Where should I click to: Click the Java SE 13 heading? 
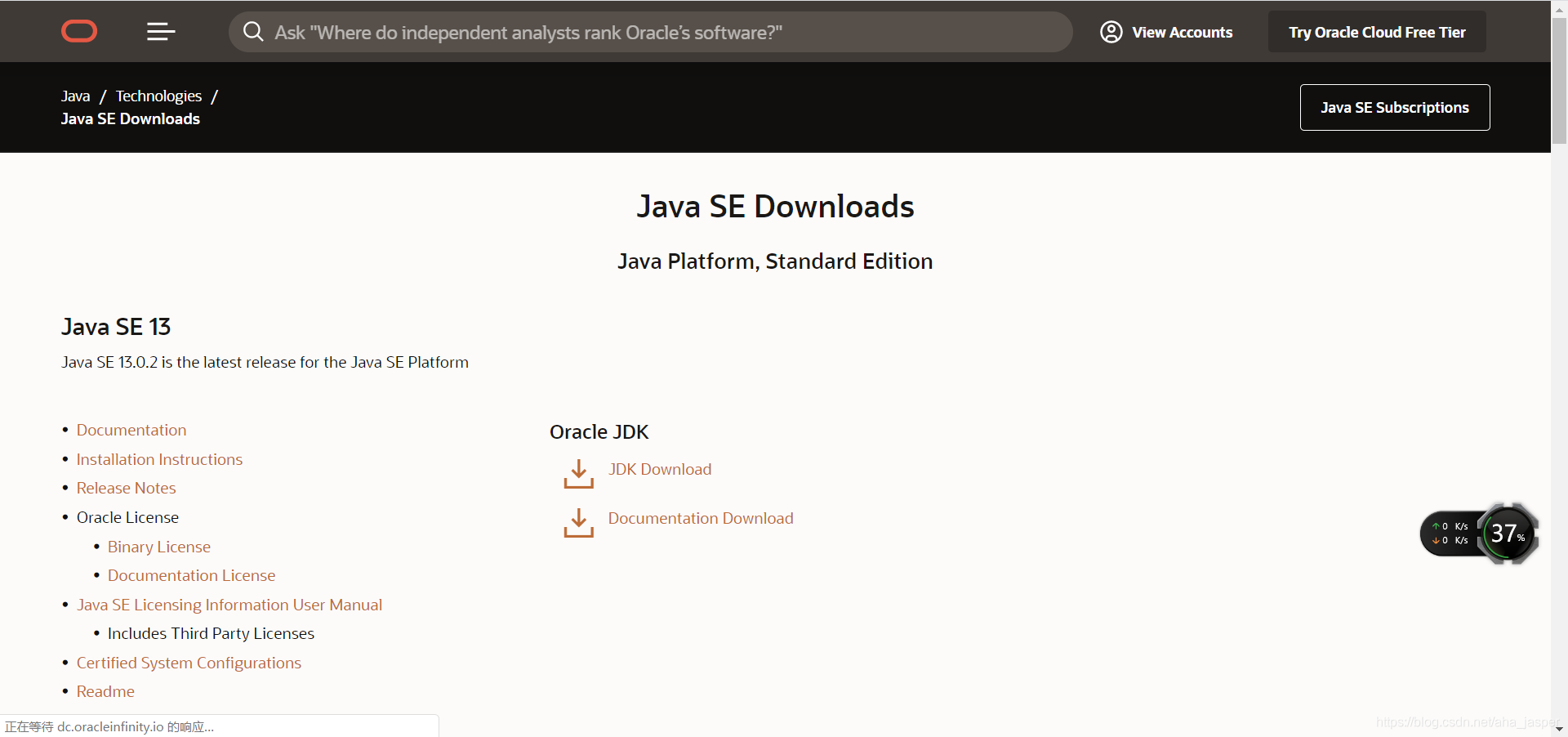click(116, 327)
